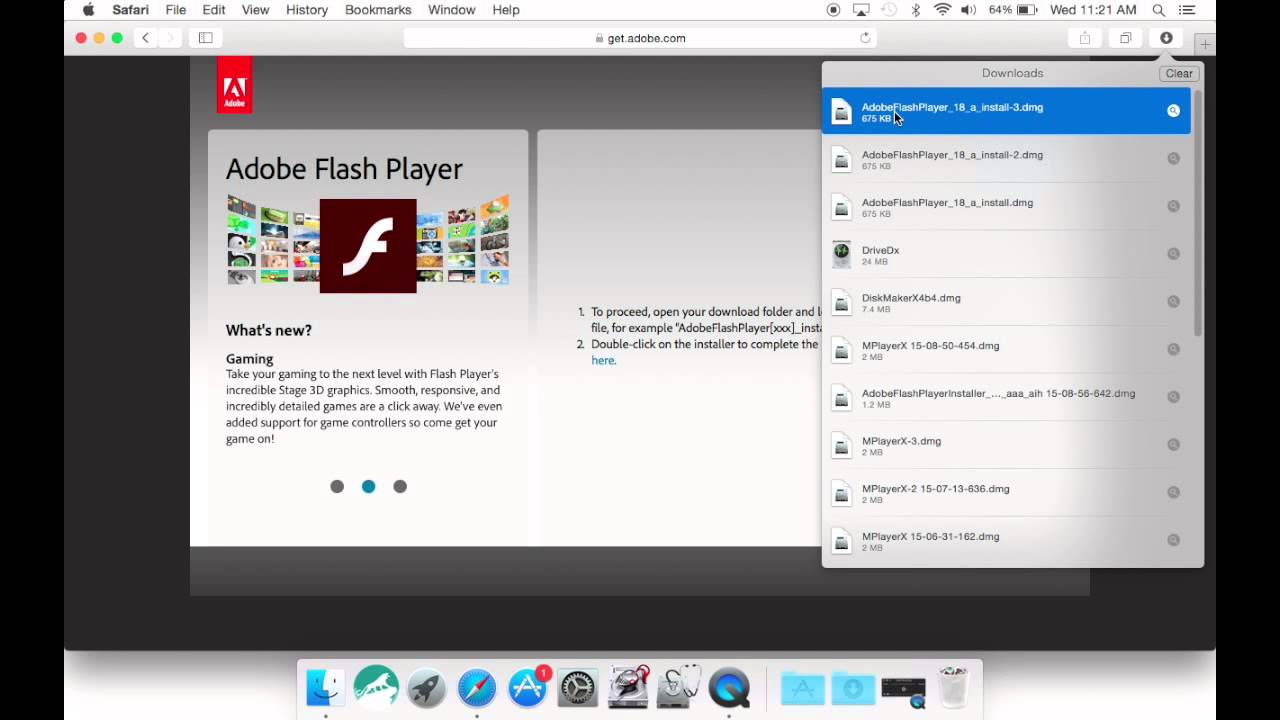The width and height of the screenshot is (1280, 720).
Task: Open the History menu
Action: (x=307, y=10)
